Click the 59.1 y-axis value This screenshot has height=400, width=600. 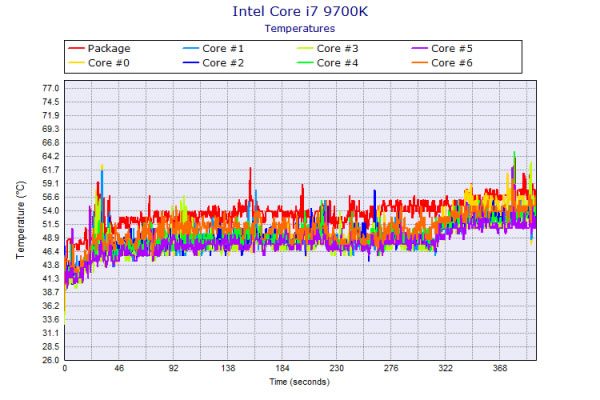tap(51, 183)
